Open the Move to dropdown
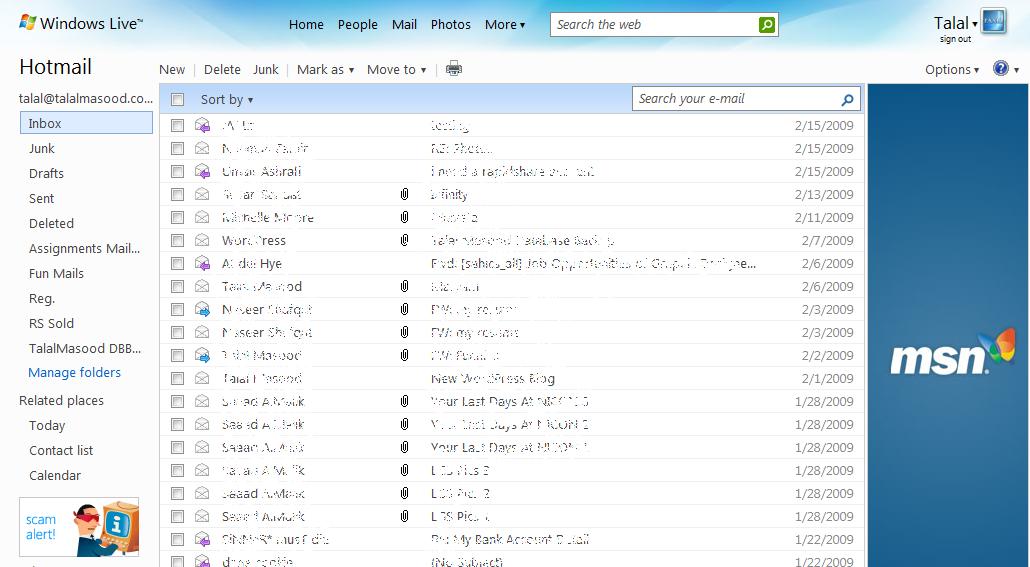Screen dimensions: 1030x567 [x=396, y=69]
